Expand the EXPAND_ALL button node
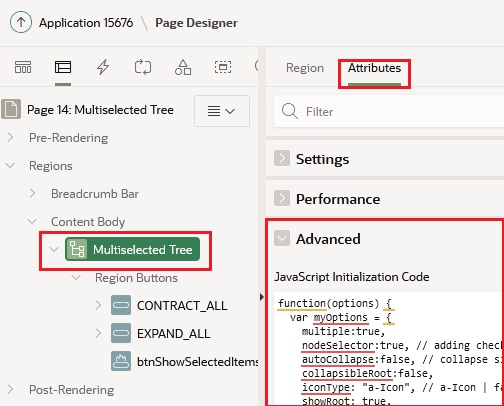This screenshot has width=504, height=406. point(98,333)
